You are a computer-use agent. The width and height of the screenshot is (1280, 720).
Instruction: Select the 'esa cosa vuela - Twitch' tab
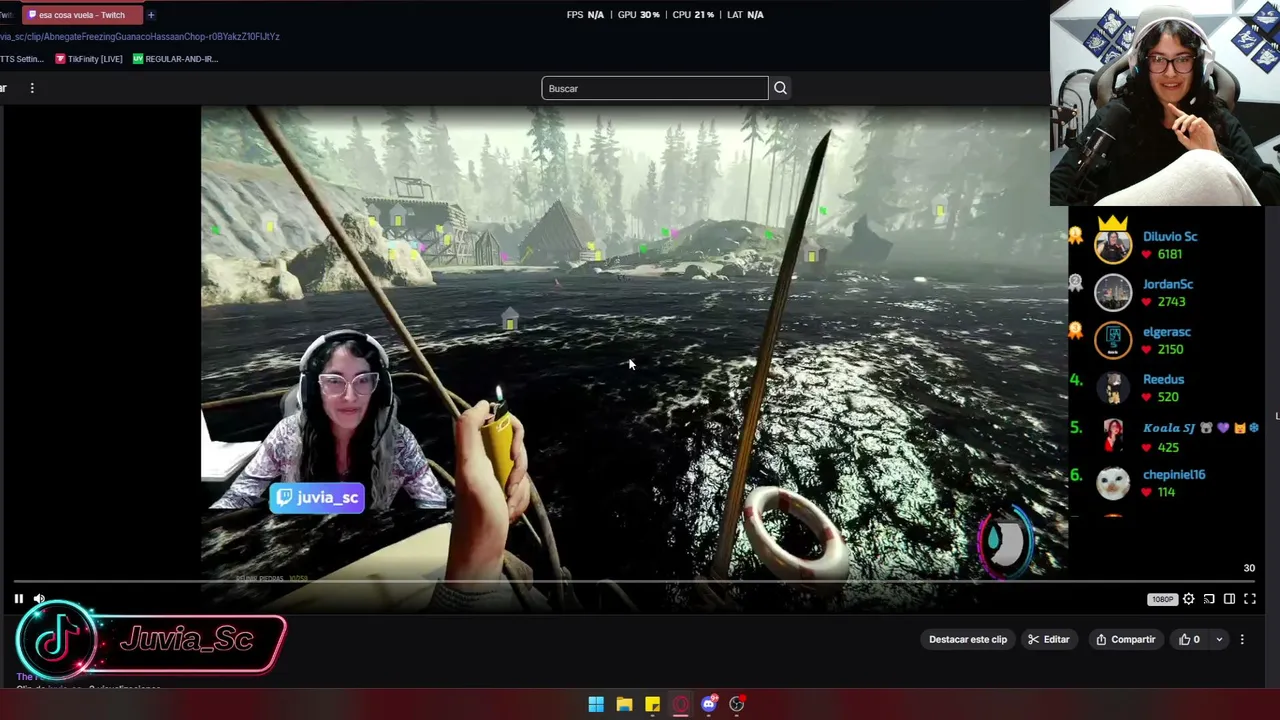(x=84, y=15)
